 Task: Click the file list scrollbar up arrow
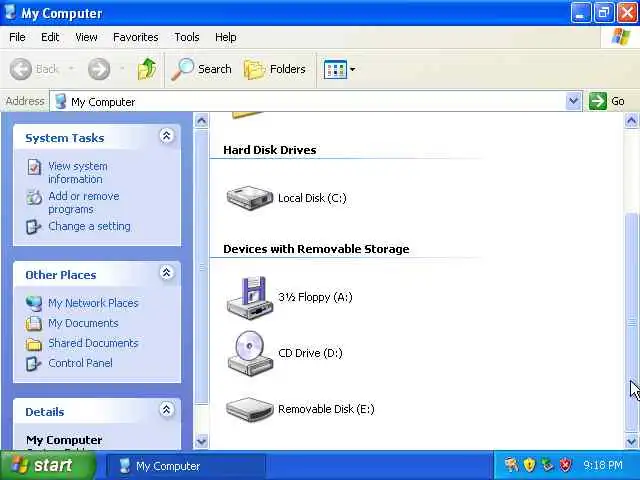click(x=631, y=120)
